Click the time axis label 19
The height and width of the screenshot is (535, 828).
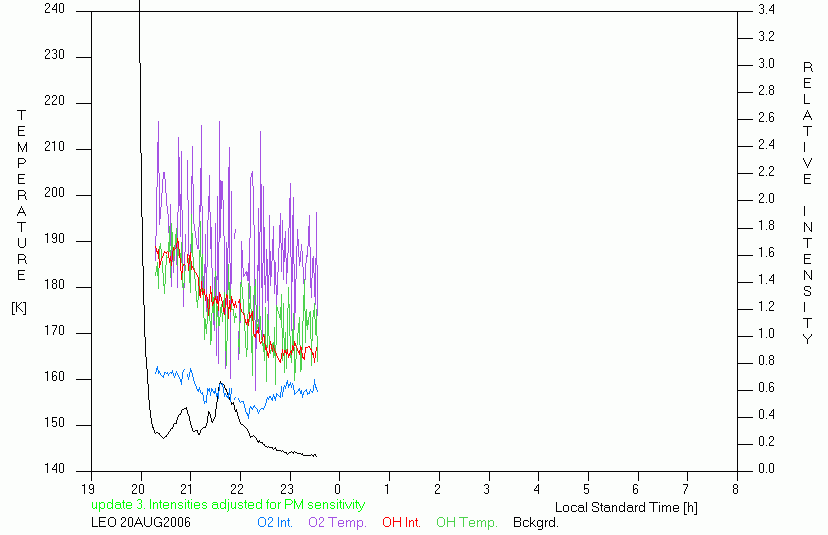tap(88, 490)
